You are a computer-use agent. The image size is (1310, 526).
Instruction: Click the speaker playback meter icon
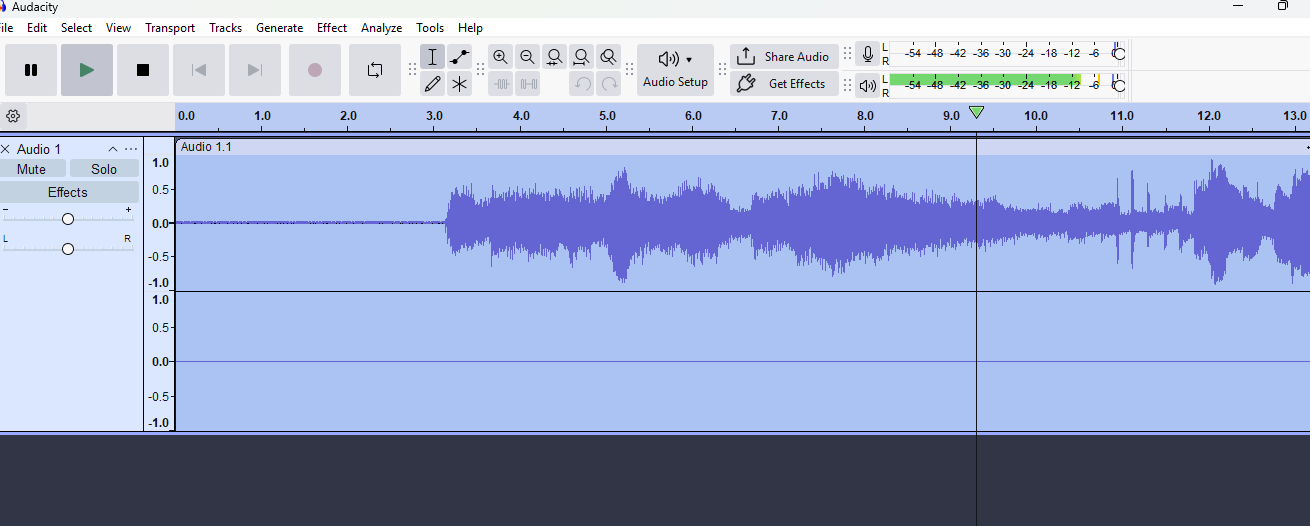tap(867, 85)
